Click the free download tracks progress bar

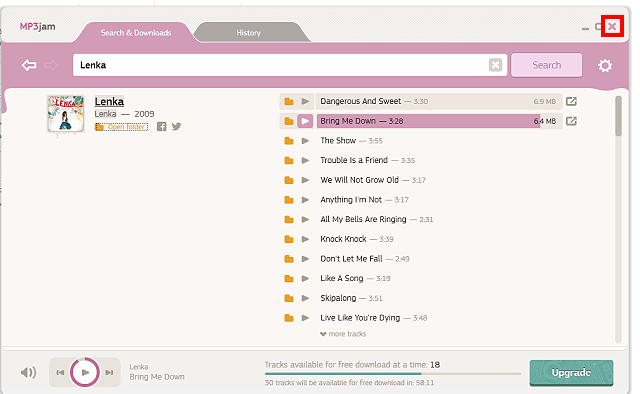[x=393, y=374]
